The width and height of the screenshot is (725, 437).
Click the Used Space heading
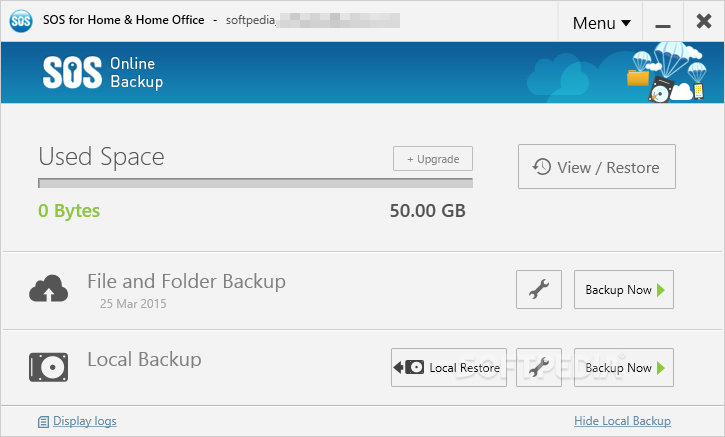pyautogui.click(x=101, y=157)
